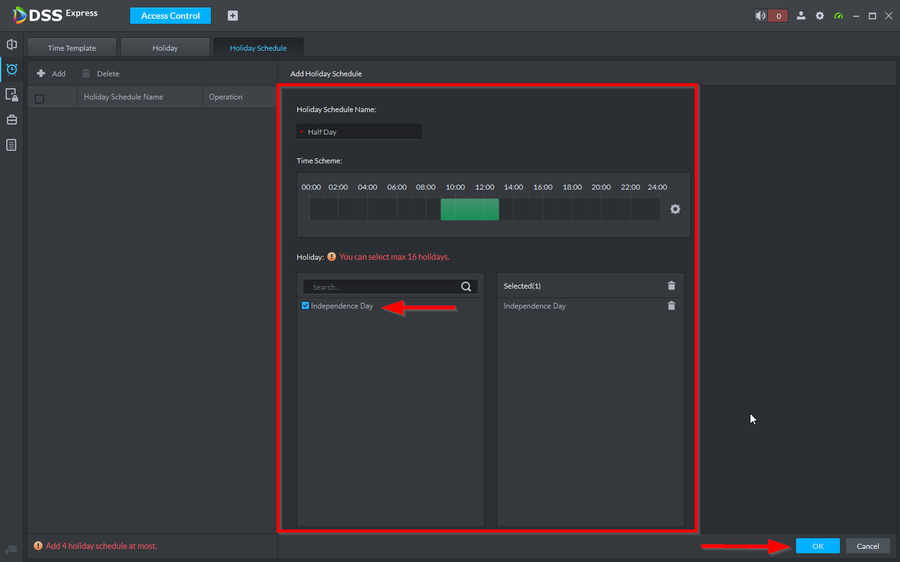Remove Independence Day using its trash icon
Viewport: 900px width, 562px height.
[672, 305]
